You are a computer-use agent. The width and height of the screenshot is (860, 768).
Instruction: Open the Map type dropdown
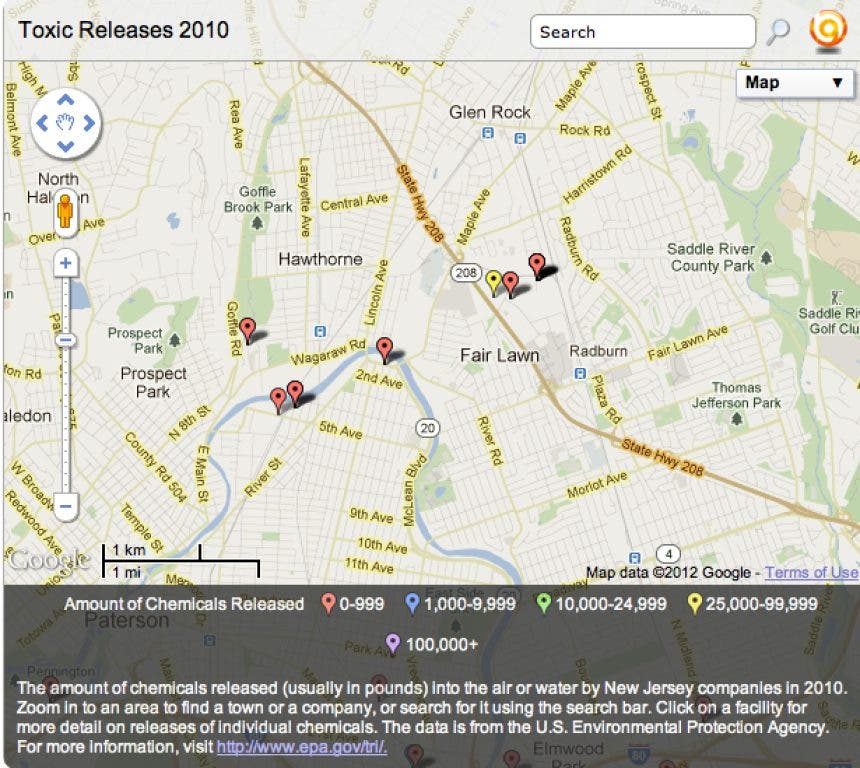(795, 83)
